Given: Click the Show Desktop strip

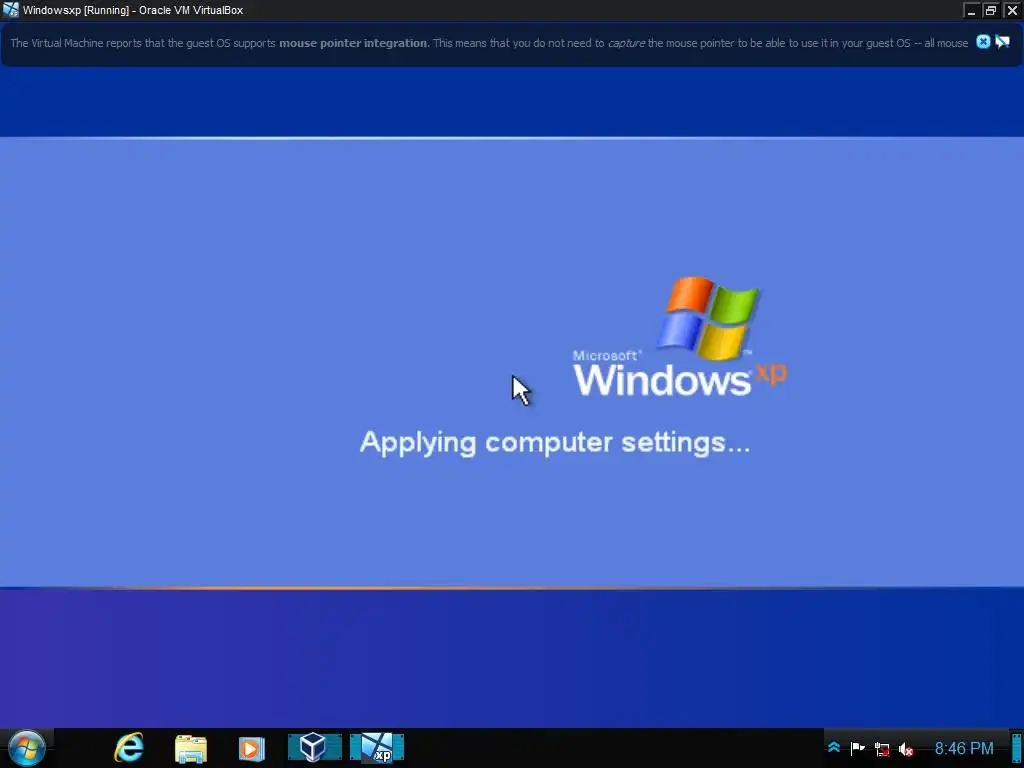Looking at the screenshot, I should (x=1017, y=748).
